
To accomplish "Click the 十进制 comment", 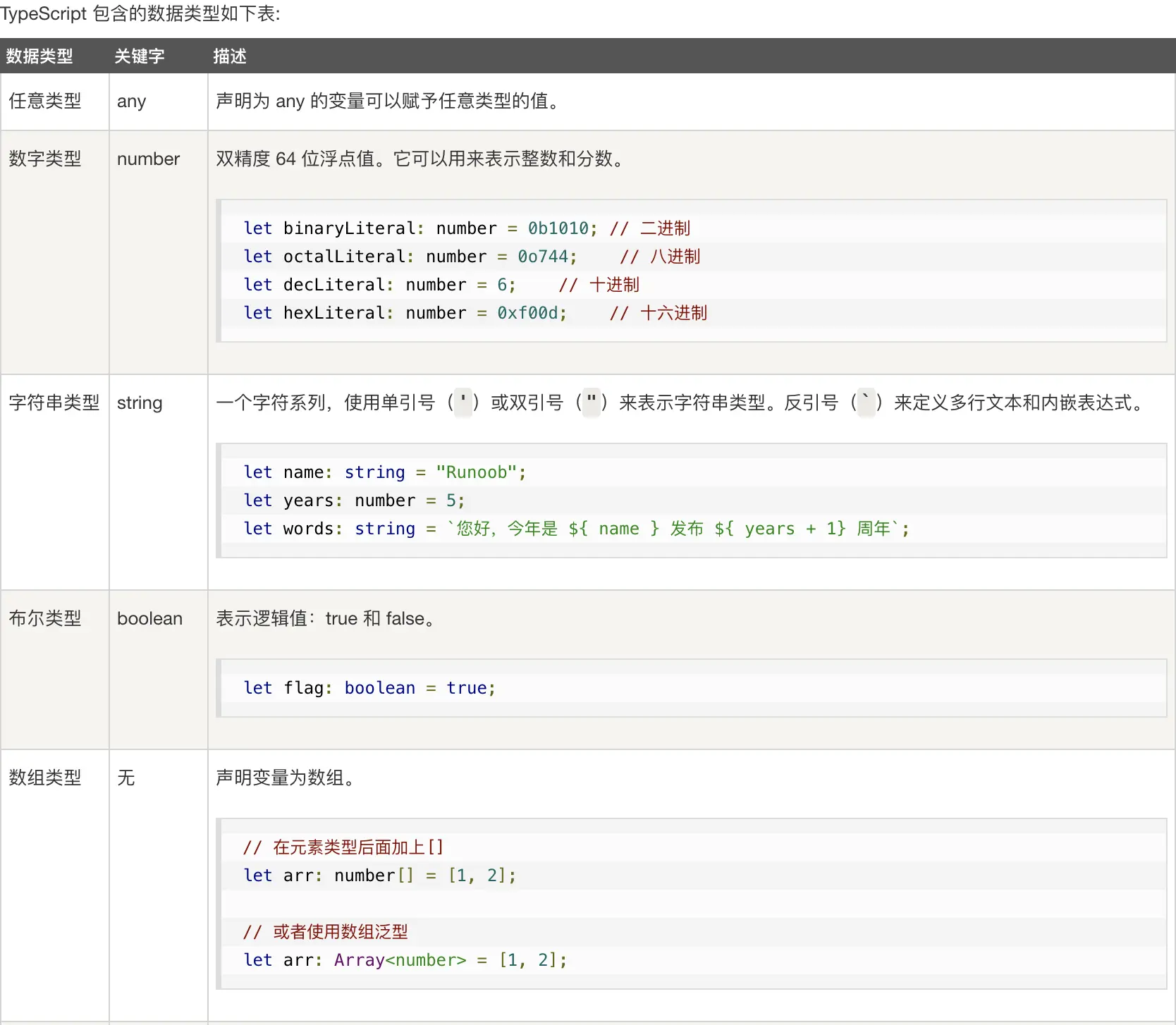I will 599,285.
